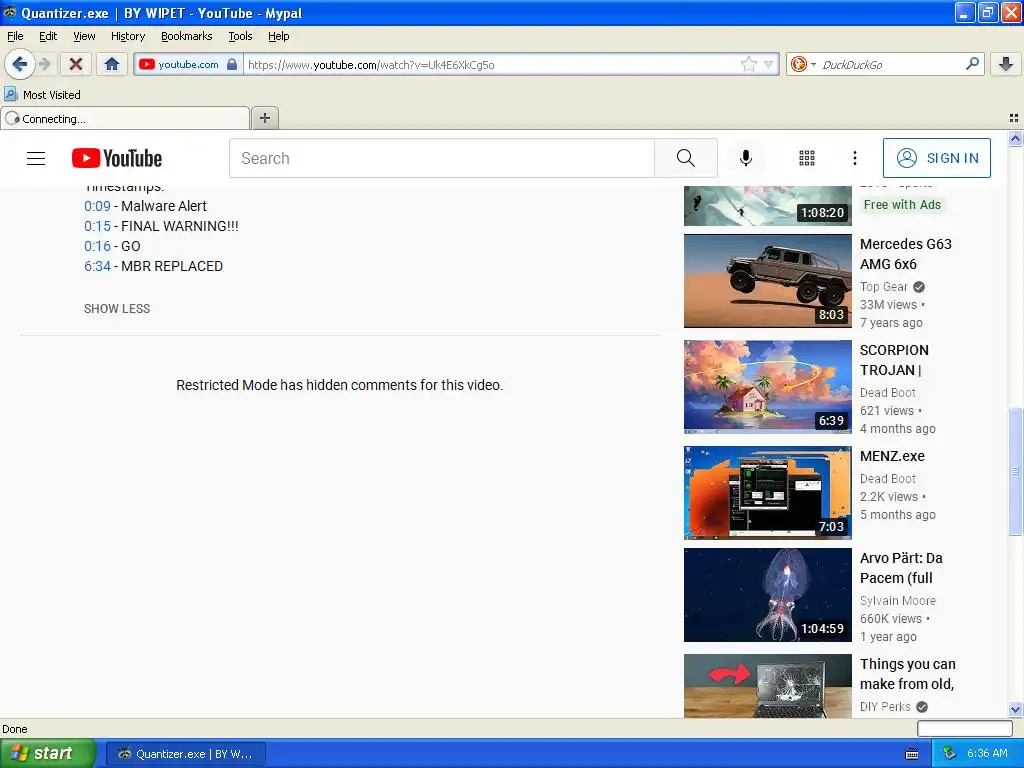The height and width of the screenshot is (768, 1024).
Task: Jump to timestamp 0:16 GO
Action: click(97, 246)
